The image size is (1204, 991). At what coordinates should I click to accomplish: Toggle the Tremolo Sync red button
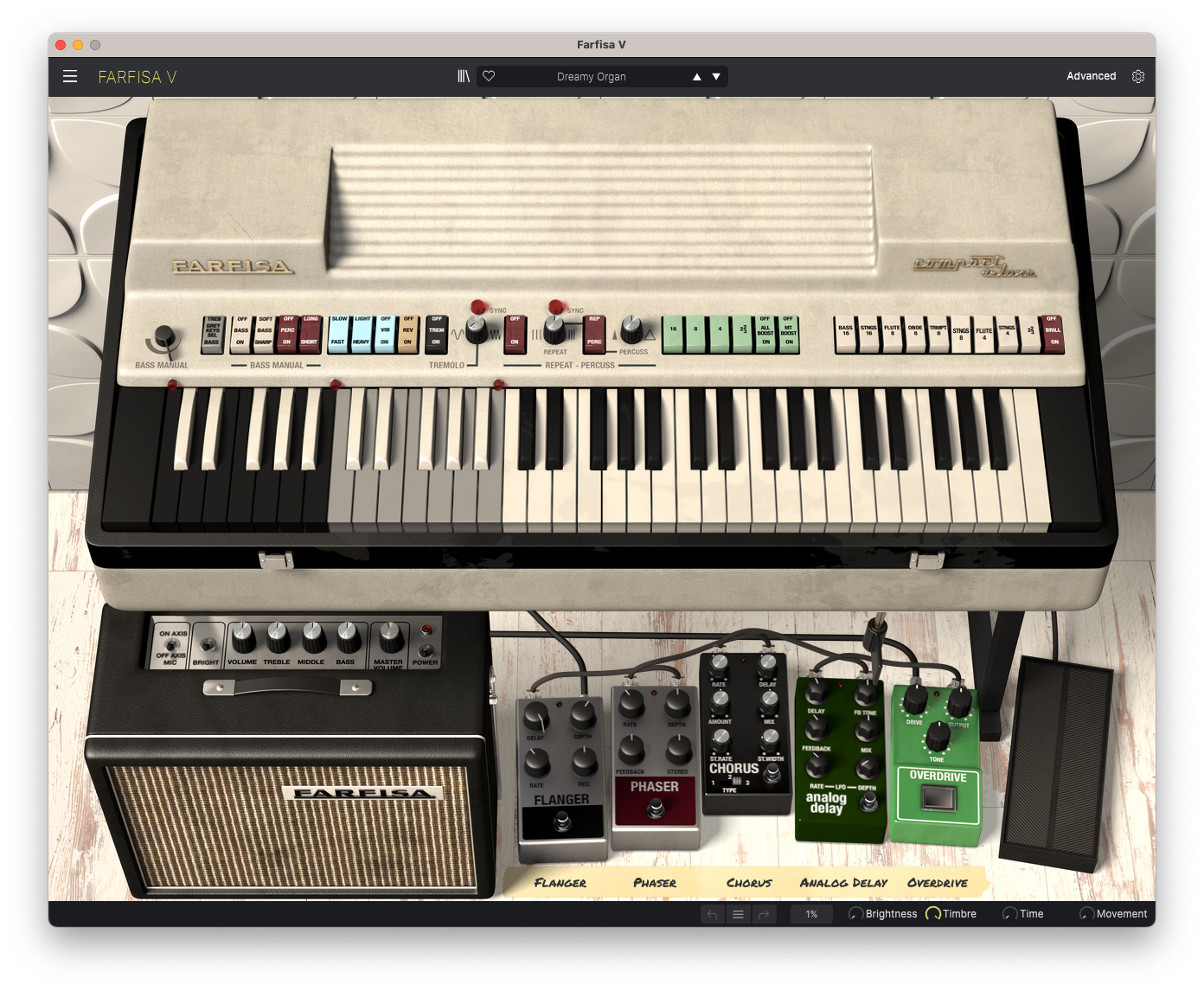[x=478, y=306]
